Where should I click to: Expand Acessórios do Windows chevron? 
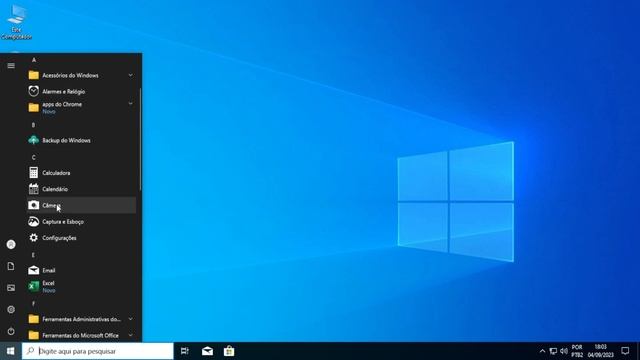[x=131, y=75]
